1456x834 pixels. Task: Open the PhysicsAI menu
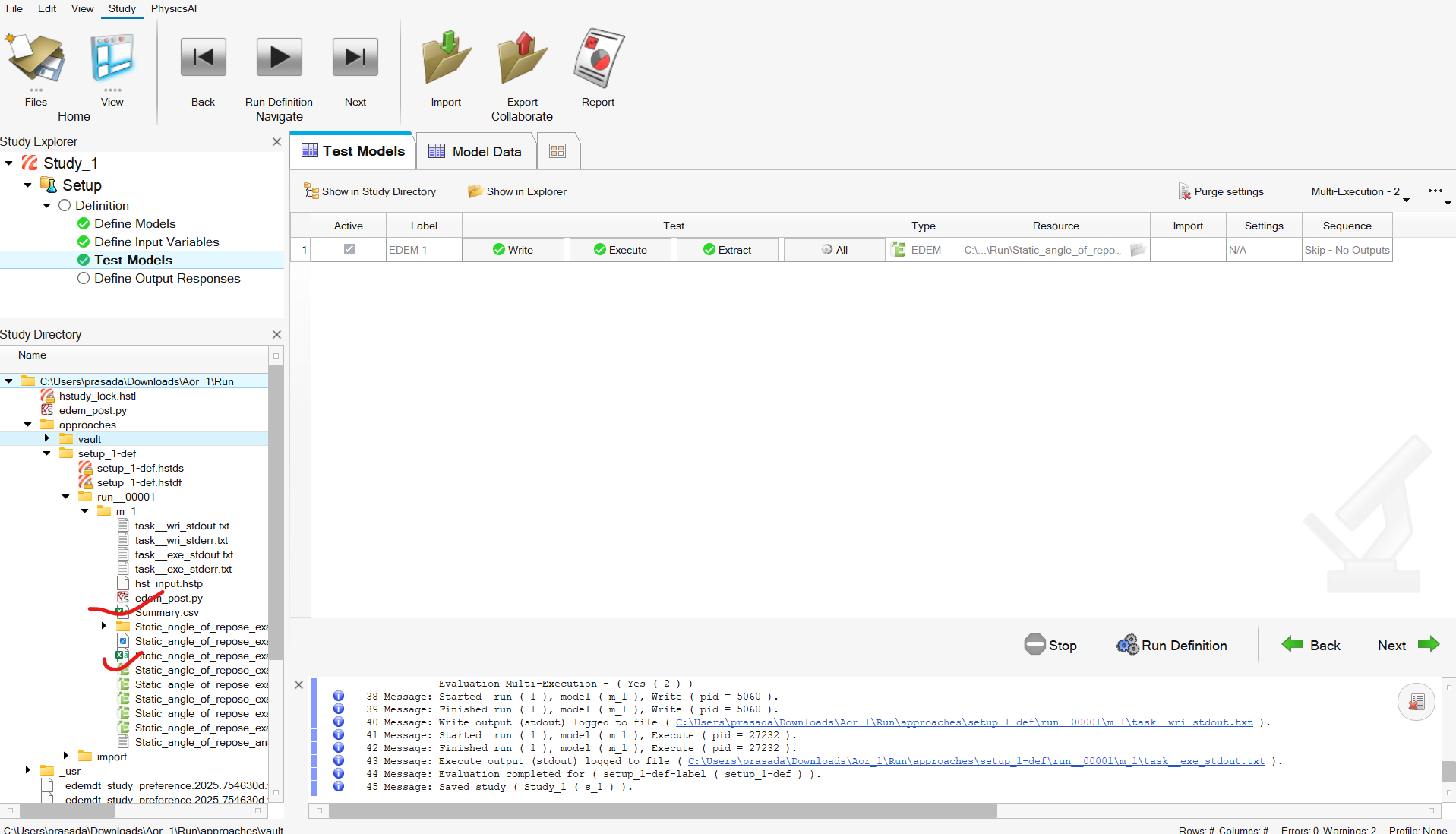tap(173, 8)
